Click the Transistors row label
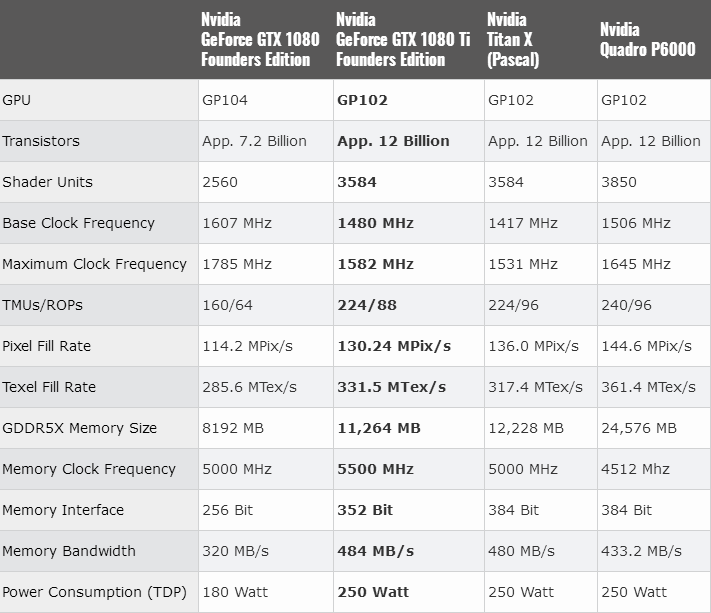 [x=41, y=141]
